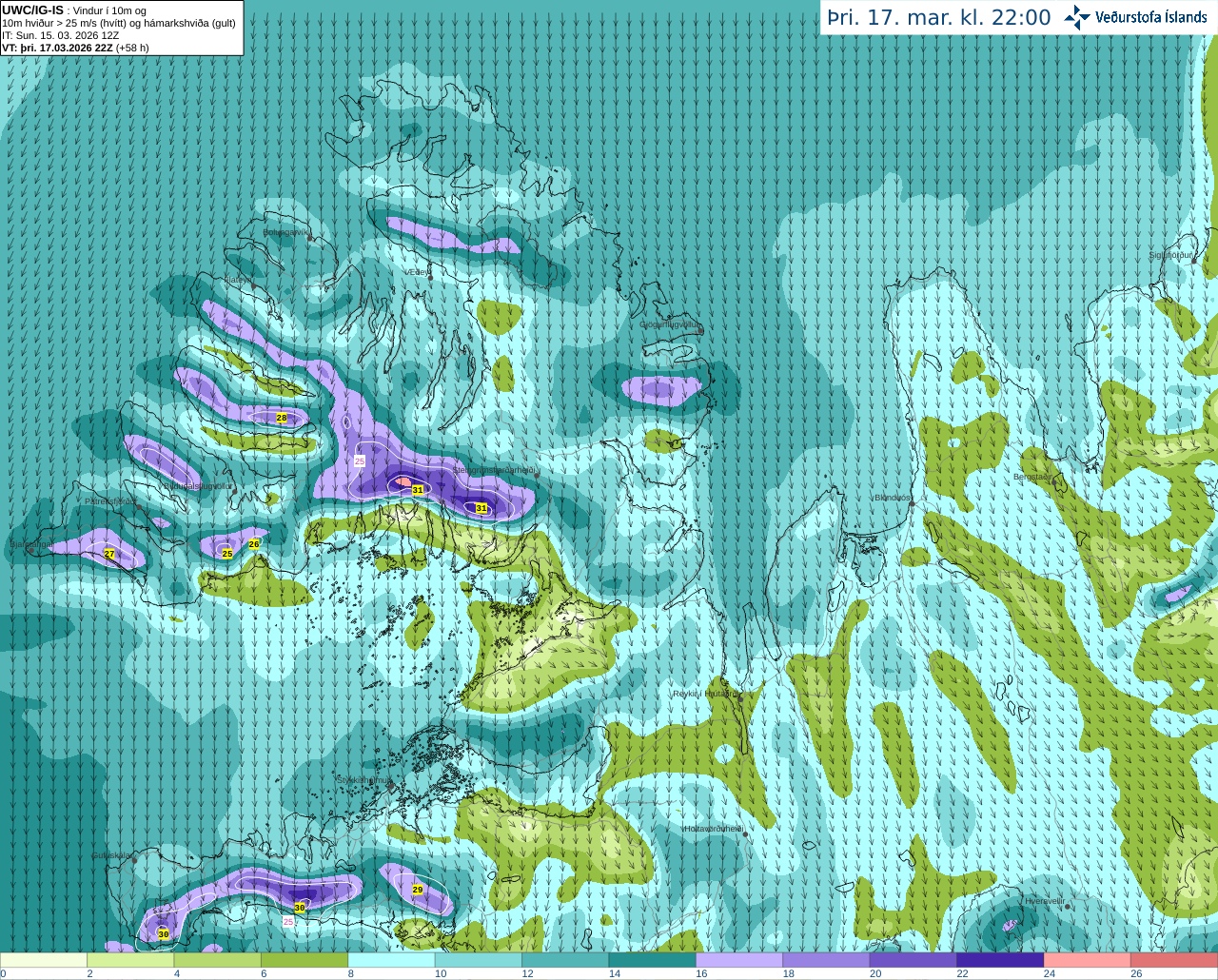1218x980 pixels.
Task: Click the '10m hviður > 25 m/s' description line
Action: click(x=120, y=23)
